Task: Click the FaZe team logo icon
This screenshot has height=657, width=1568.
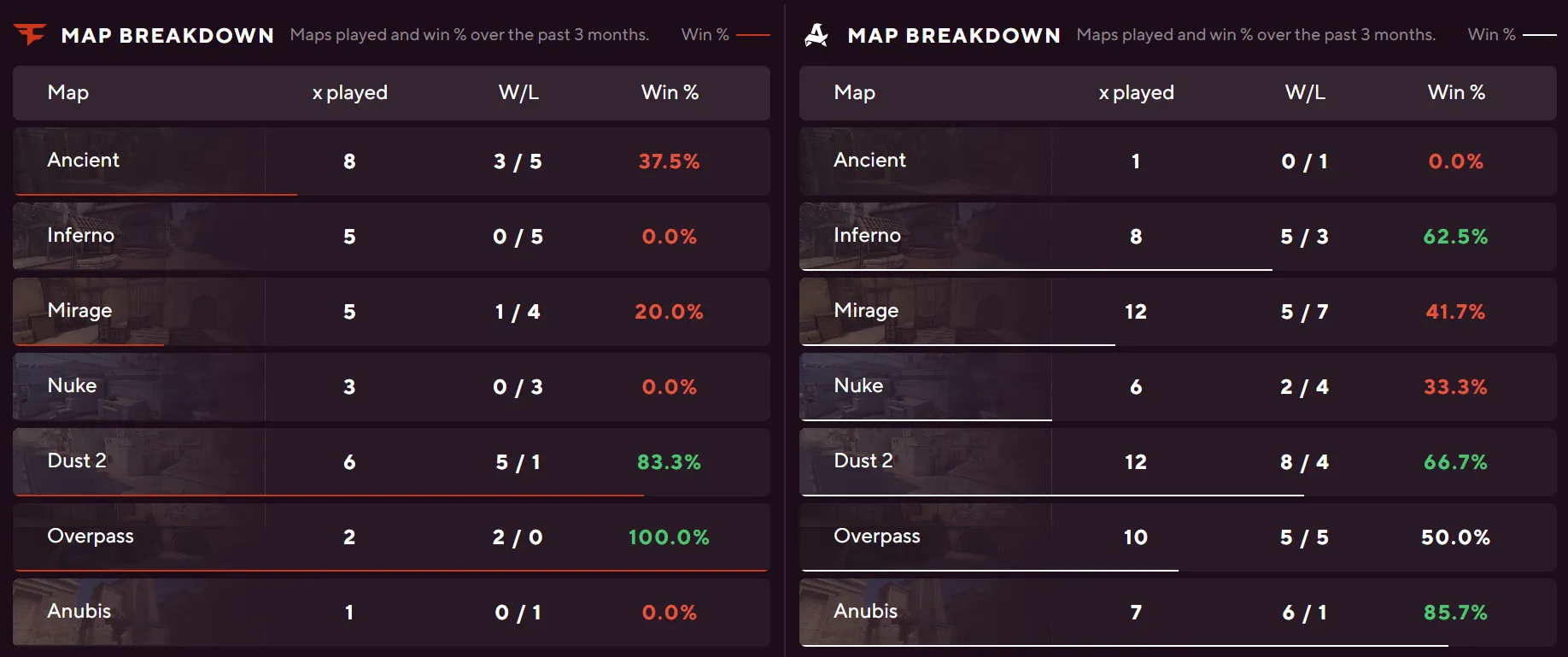Action: pyautogui.click(x=30, y=34)
